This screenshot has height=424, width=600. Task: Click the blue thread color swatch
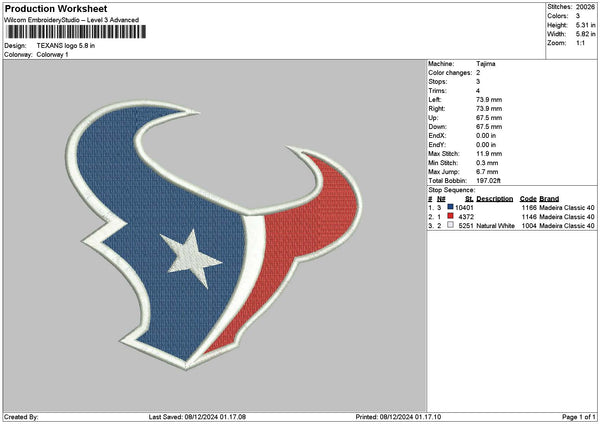[x=450, y=207]
